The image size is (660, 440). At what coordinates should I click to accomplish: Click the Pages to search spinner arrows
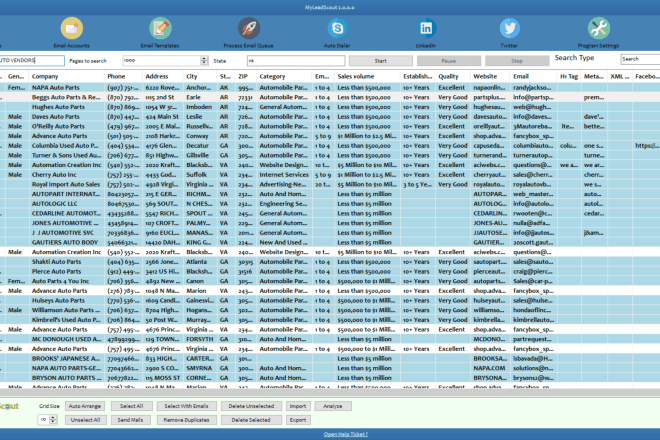[x=204, y=60]
